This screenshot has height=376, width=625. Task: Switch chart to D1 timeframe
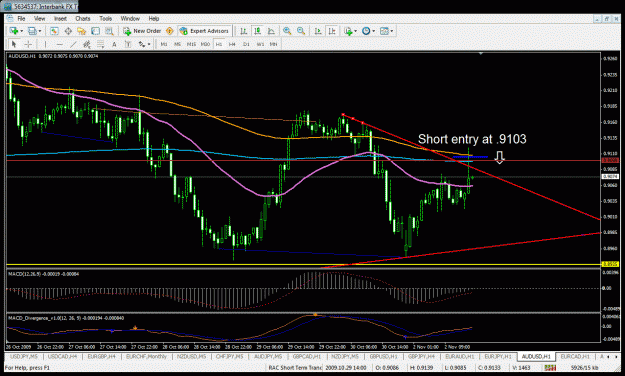pyautogui.click(x=246, y=44)
